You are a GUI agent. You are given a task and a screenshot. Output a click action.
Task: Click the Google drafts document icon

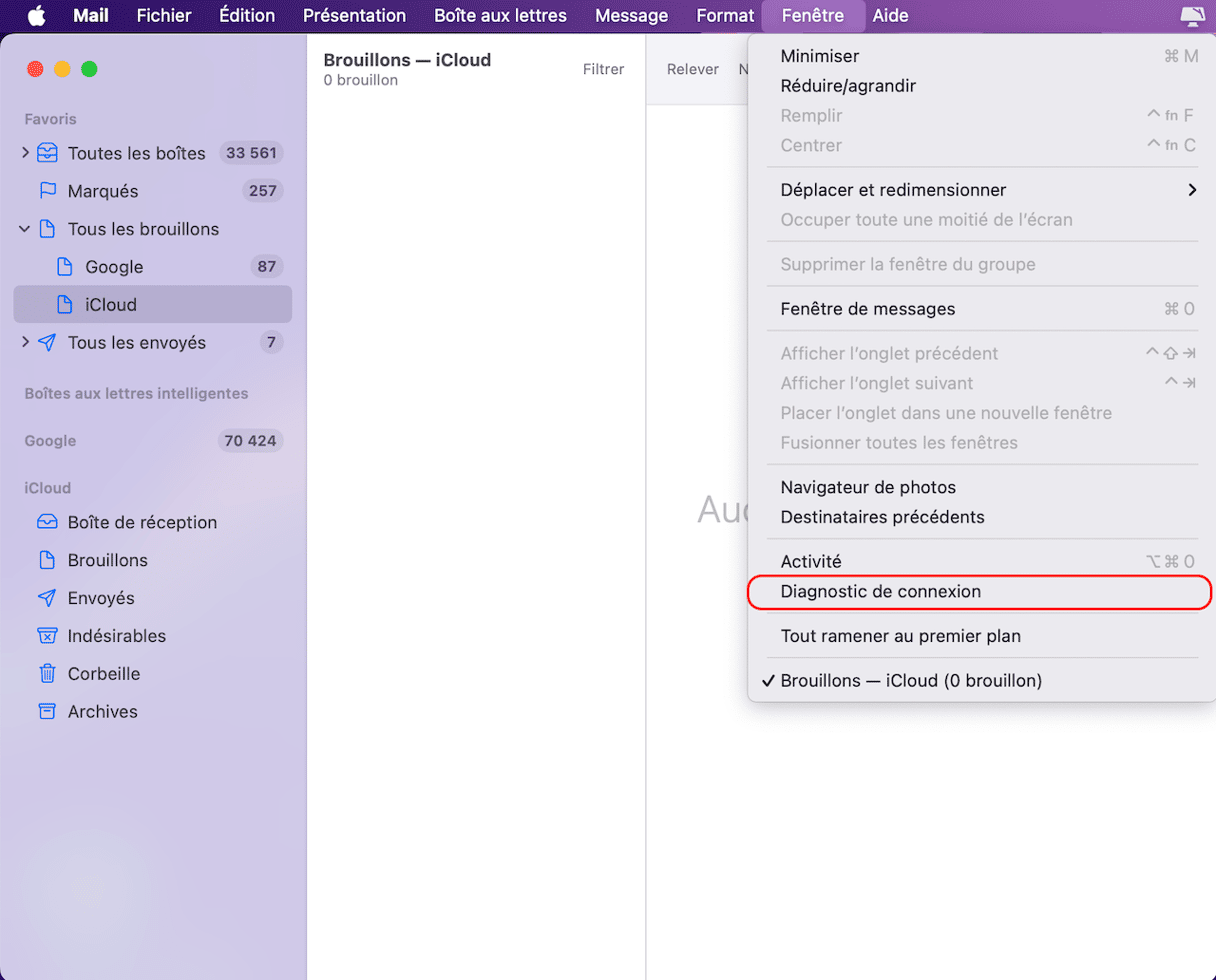pos(65,267)
